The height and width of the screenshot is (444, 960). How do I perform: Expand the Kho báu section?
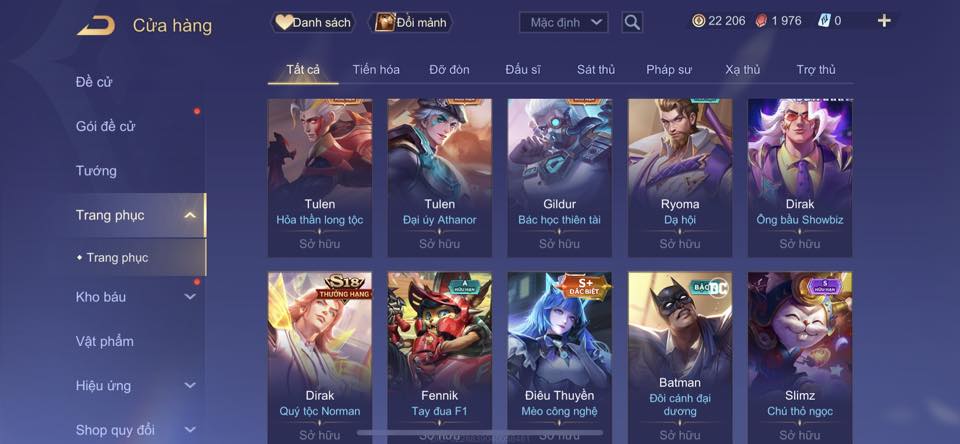(x=190, y=297)
